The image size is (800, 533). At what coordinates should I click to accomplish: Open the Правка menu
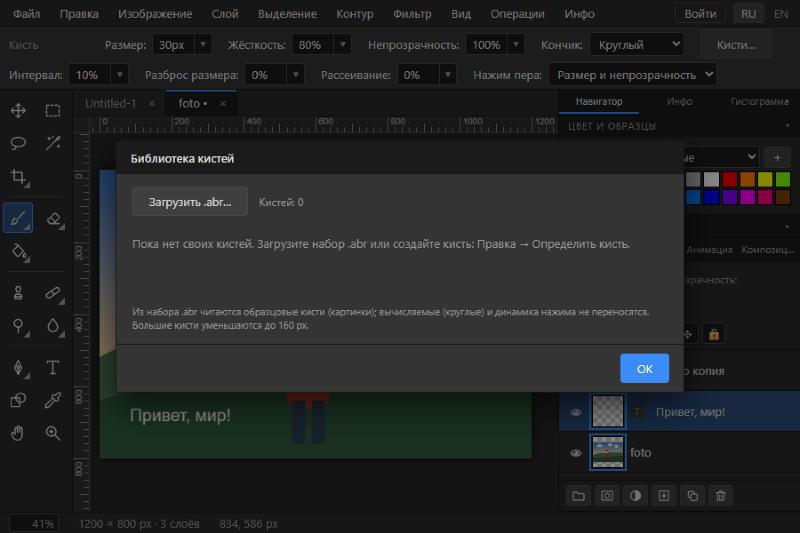click(79, 14)
